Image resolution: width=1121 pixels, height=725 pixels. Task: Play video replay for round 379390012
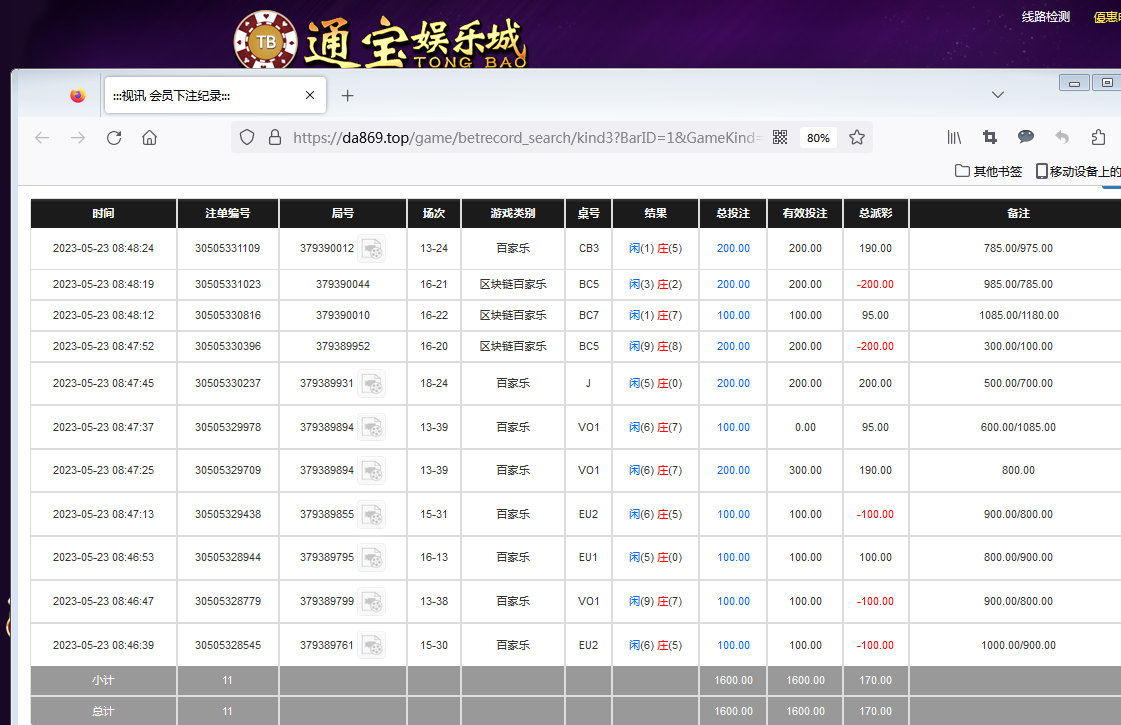click(372, 249)
